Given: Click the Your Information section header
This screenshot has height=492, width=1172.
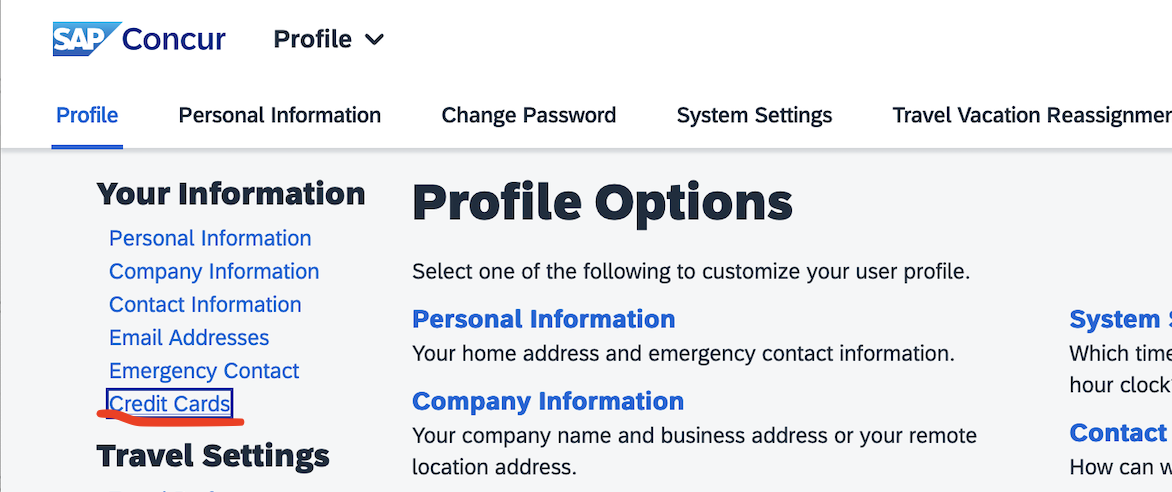Looking at the screenshot, I should (231, 194).
